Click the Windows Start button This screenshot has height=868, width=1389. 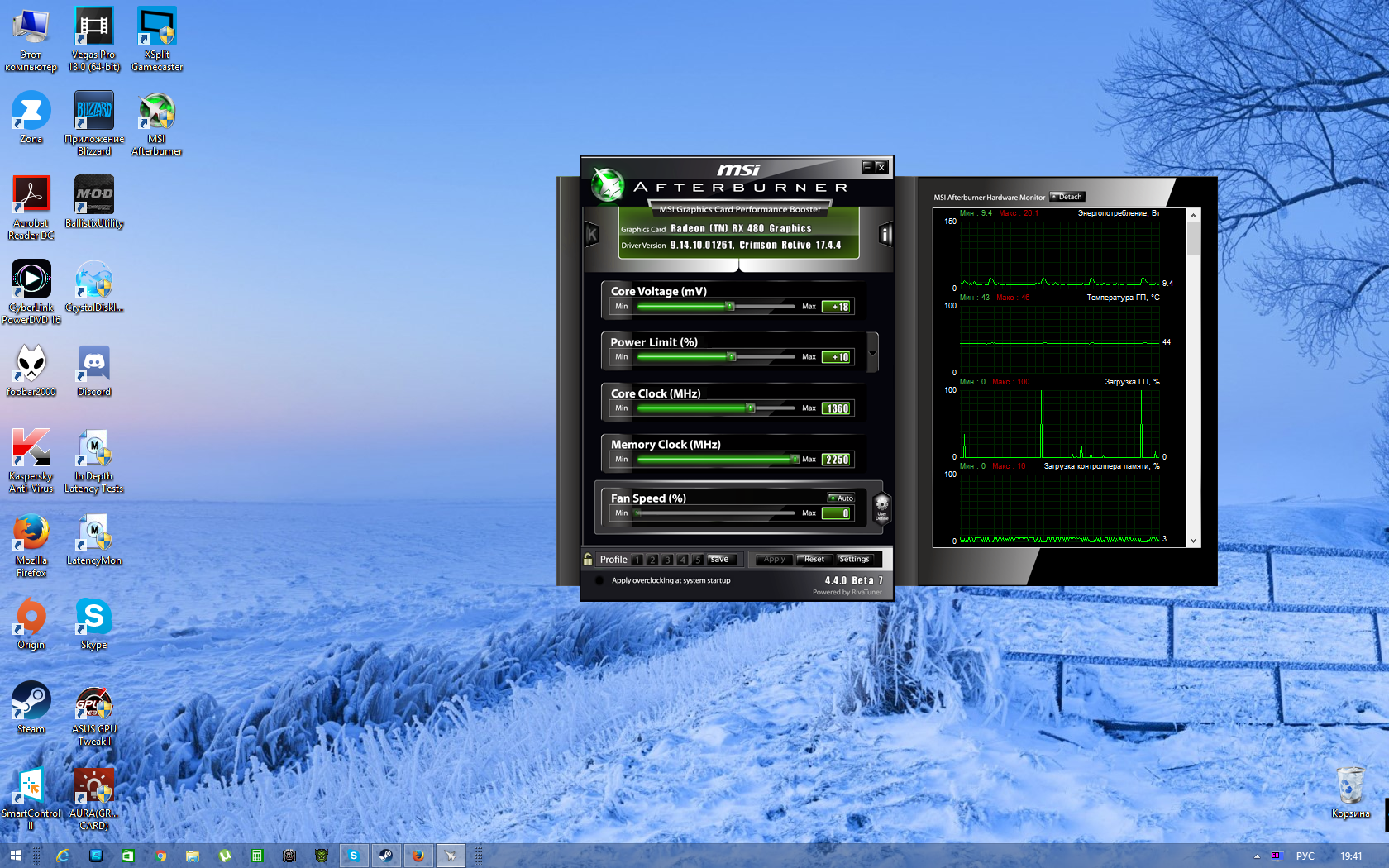(x=16, y=856)
